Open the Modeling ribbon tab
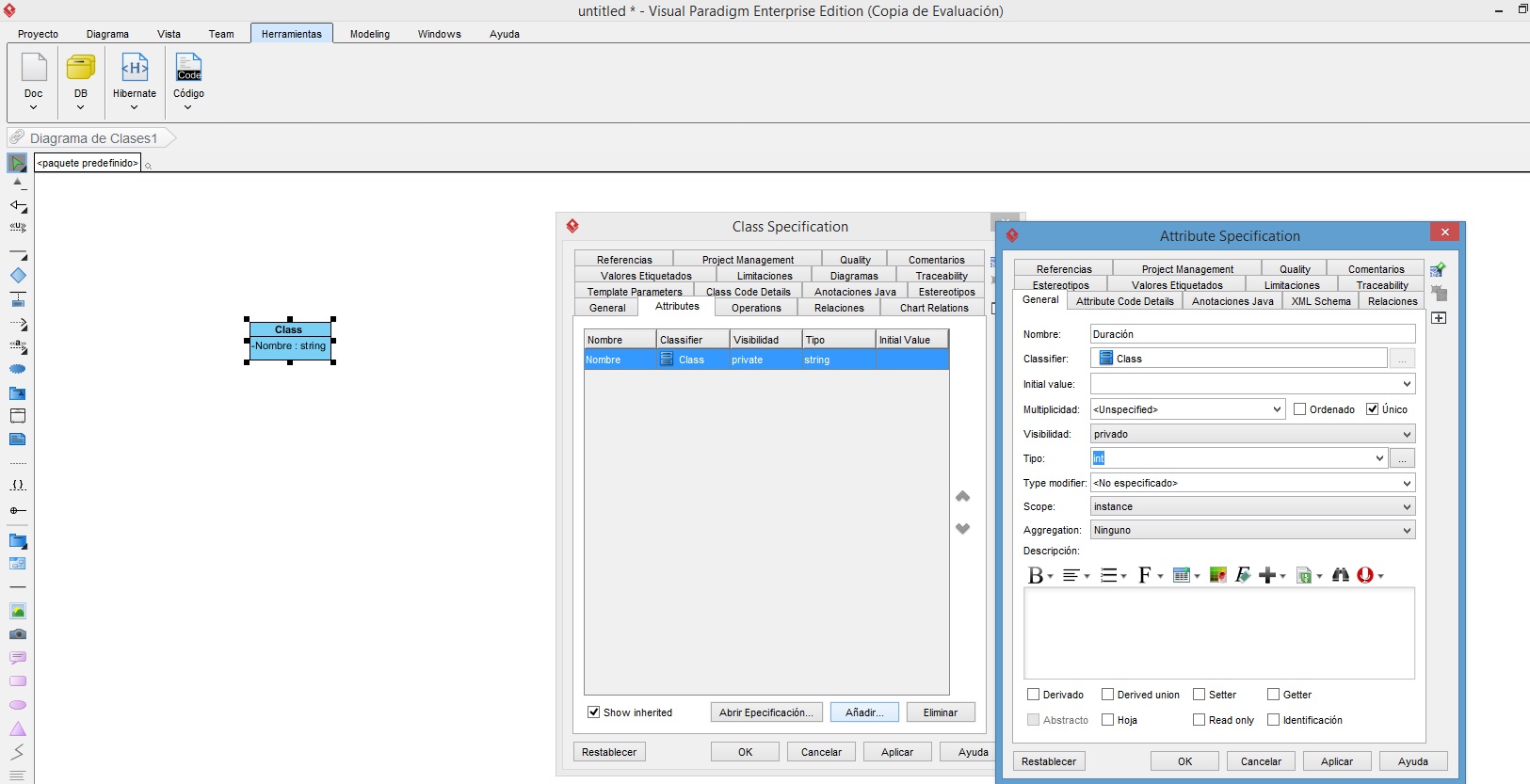1530x784 pixels. point(370,34)
